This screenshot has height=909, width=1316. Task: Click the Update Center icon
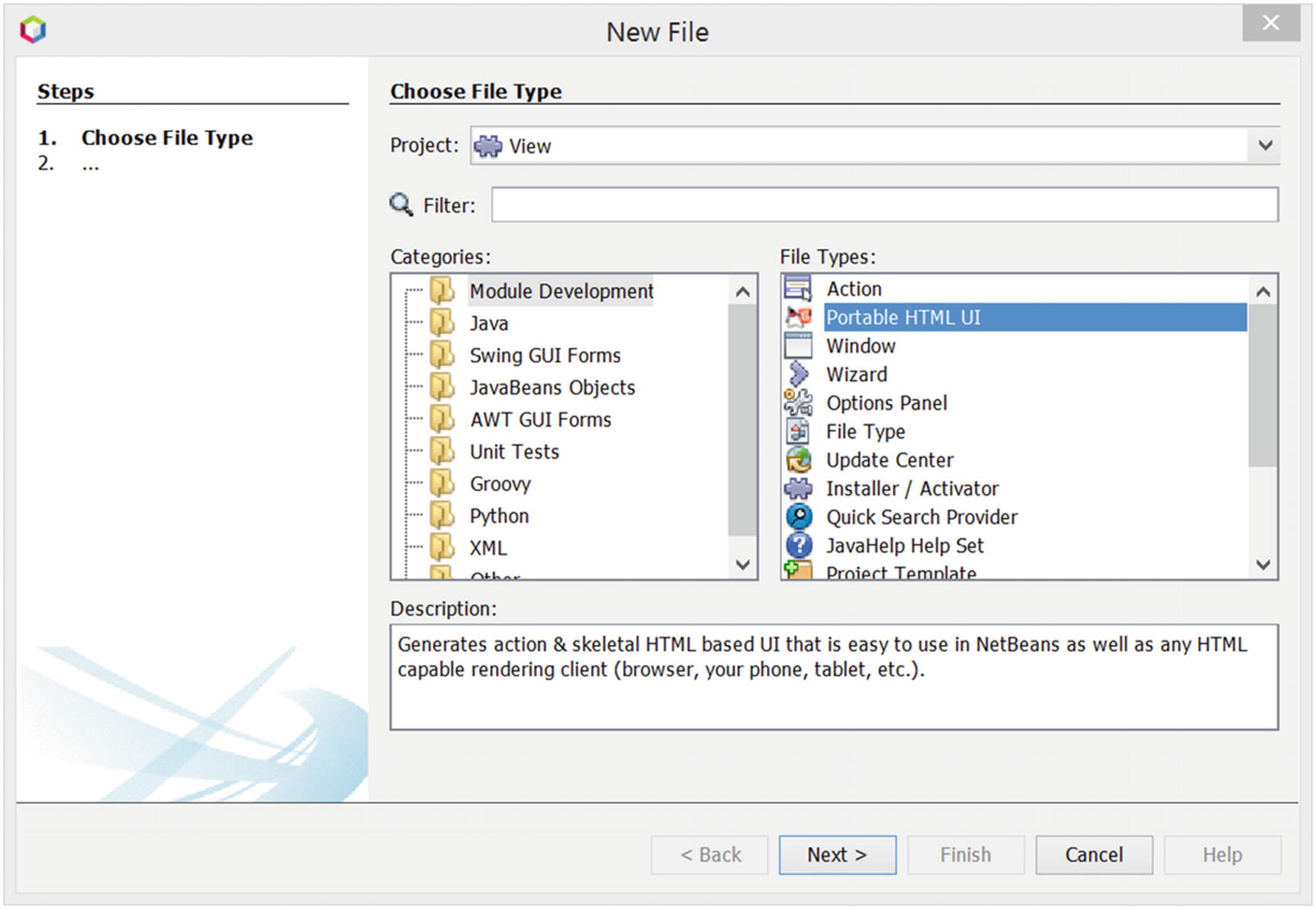(x=798, y=459)
